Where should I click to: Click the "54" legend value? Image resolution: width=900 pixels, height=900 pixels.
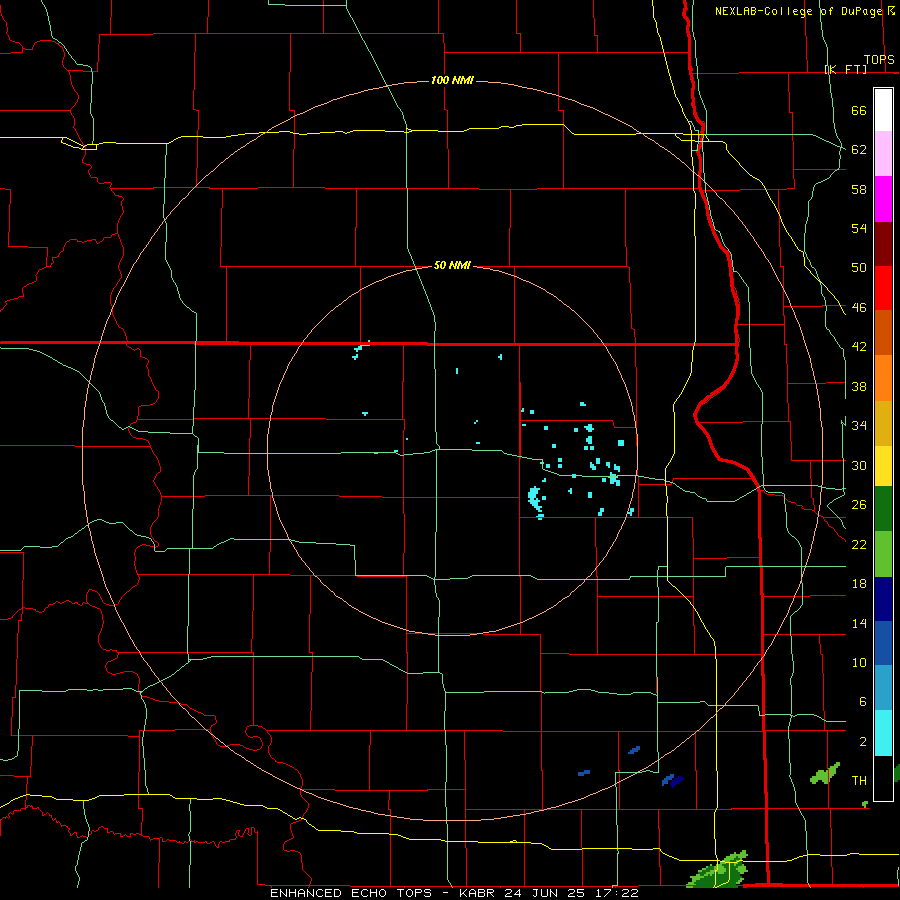859,228
